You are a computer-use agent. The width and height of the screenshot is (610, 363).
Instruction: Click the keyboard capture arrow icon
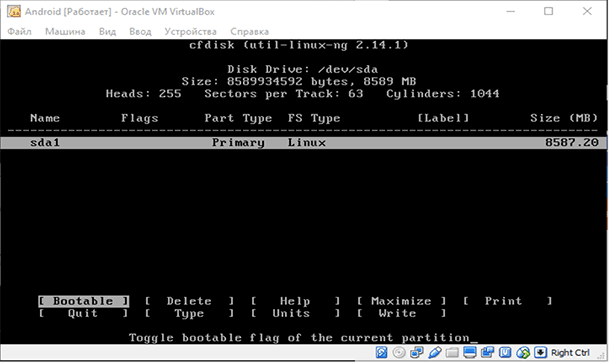pyautogui.click(x=540, y=353)
